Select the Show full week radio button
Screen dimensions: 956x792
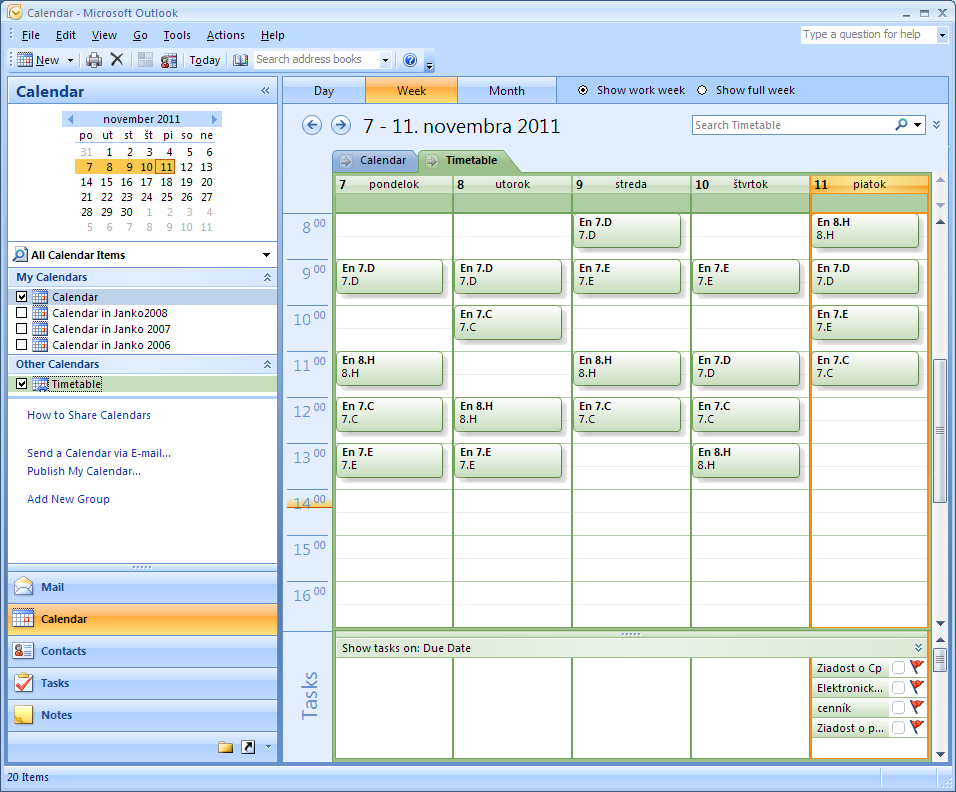coord(702,90)
